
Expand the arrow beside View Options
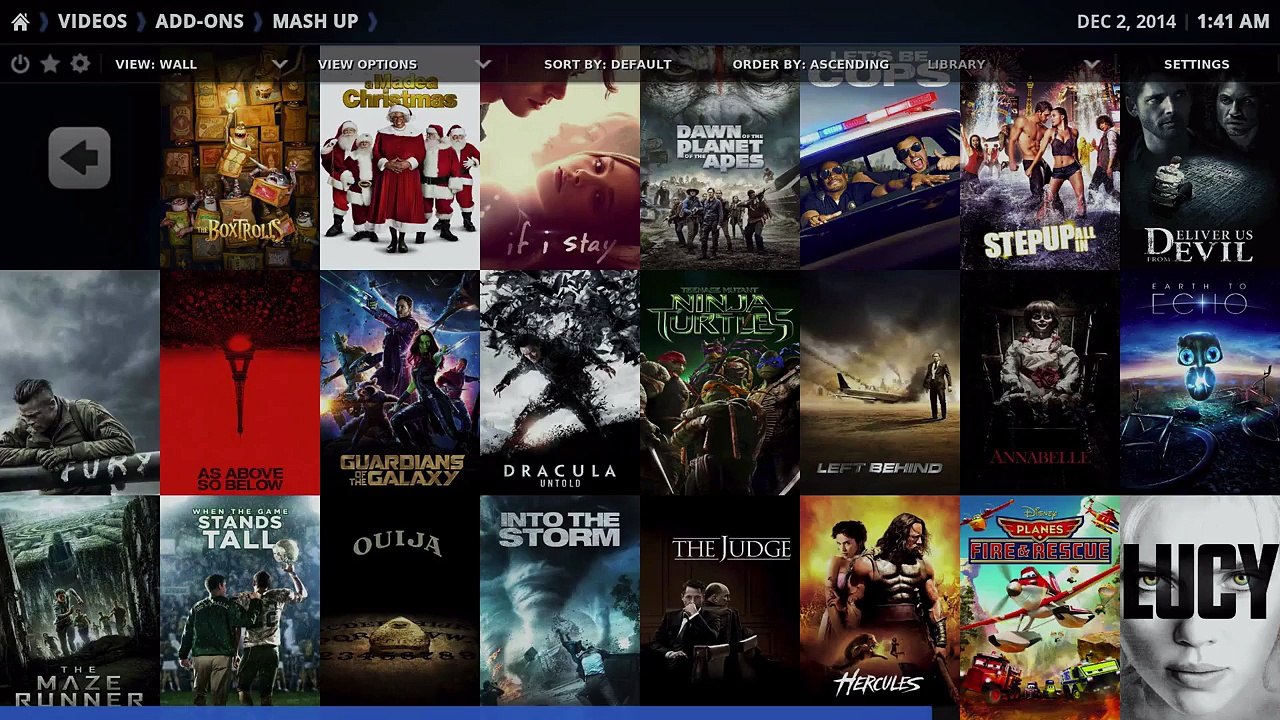(484, 64)
